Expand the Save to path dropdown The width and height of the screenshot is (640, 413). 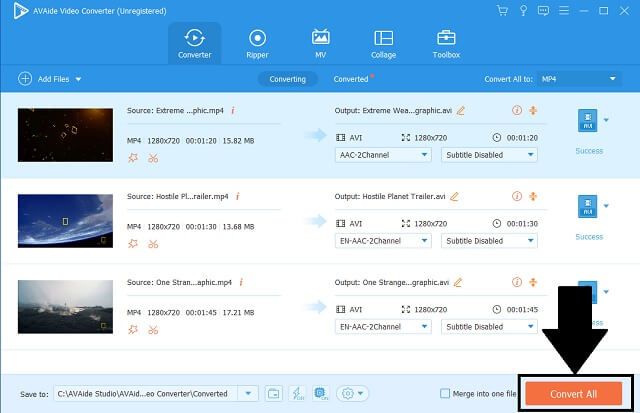[248, 394]
